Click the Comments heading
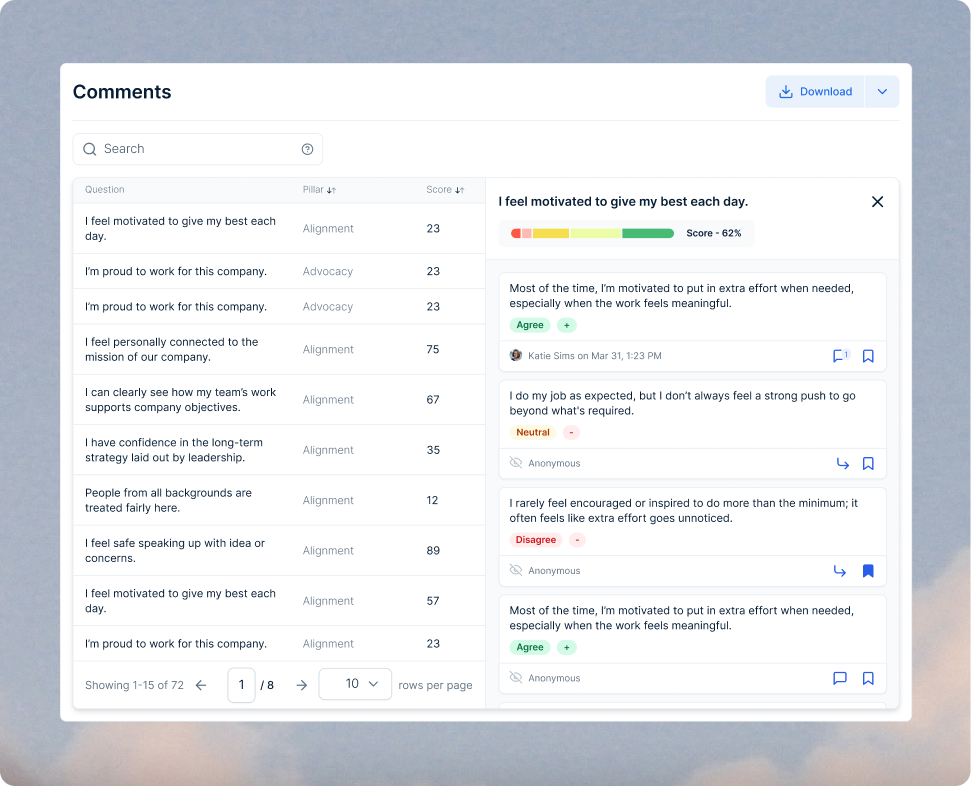 tap(122, 92)
